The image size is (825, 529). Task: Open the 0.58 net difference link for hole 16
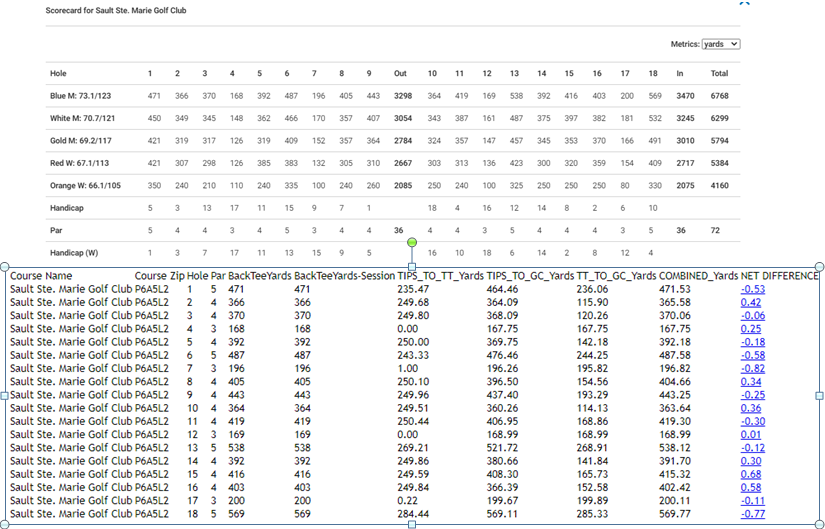click(750, 487)
